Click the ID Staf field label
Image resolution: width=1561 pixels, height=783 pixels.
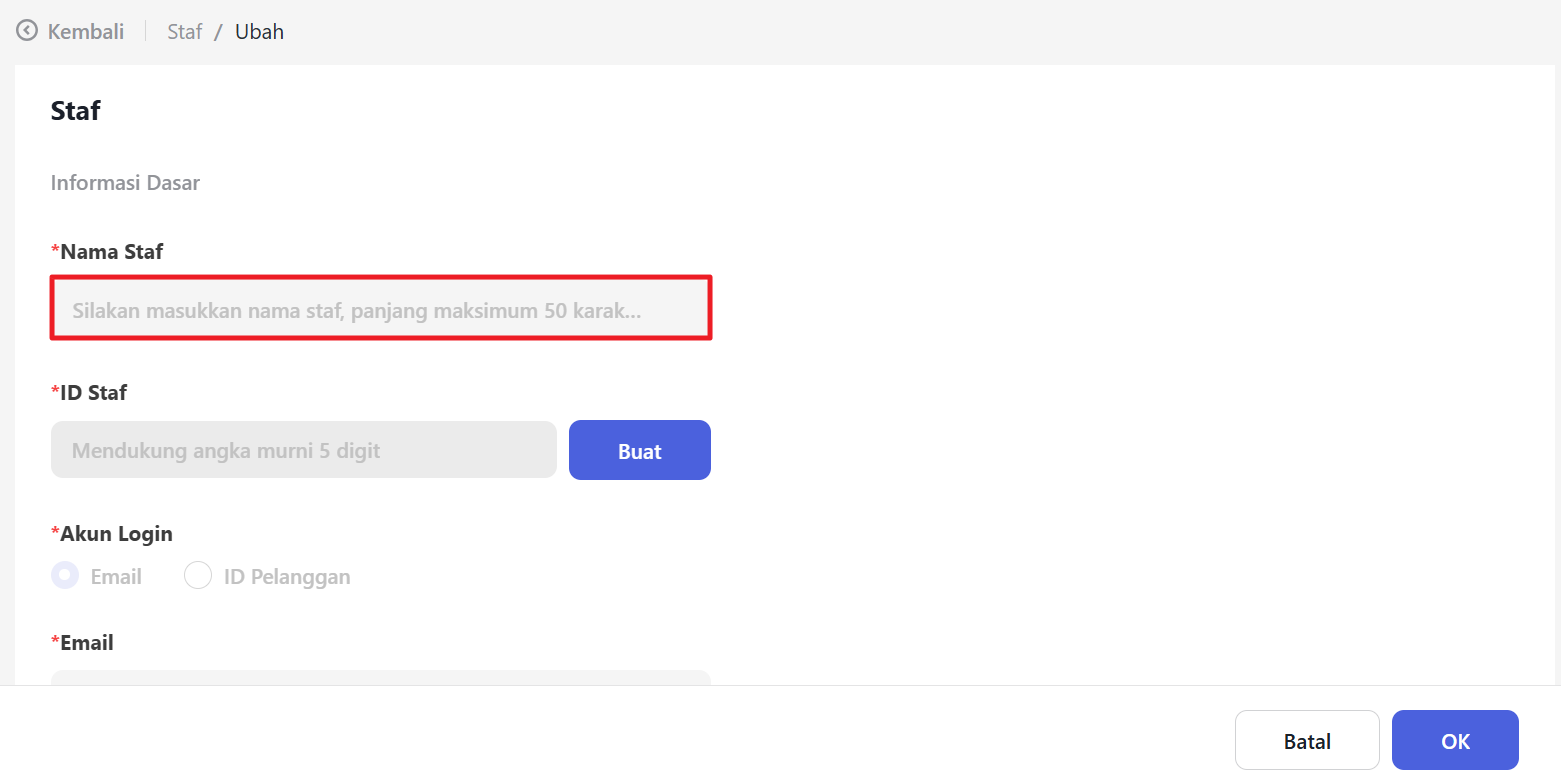coord(93,392)
